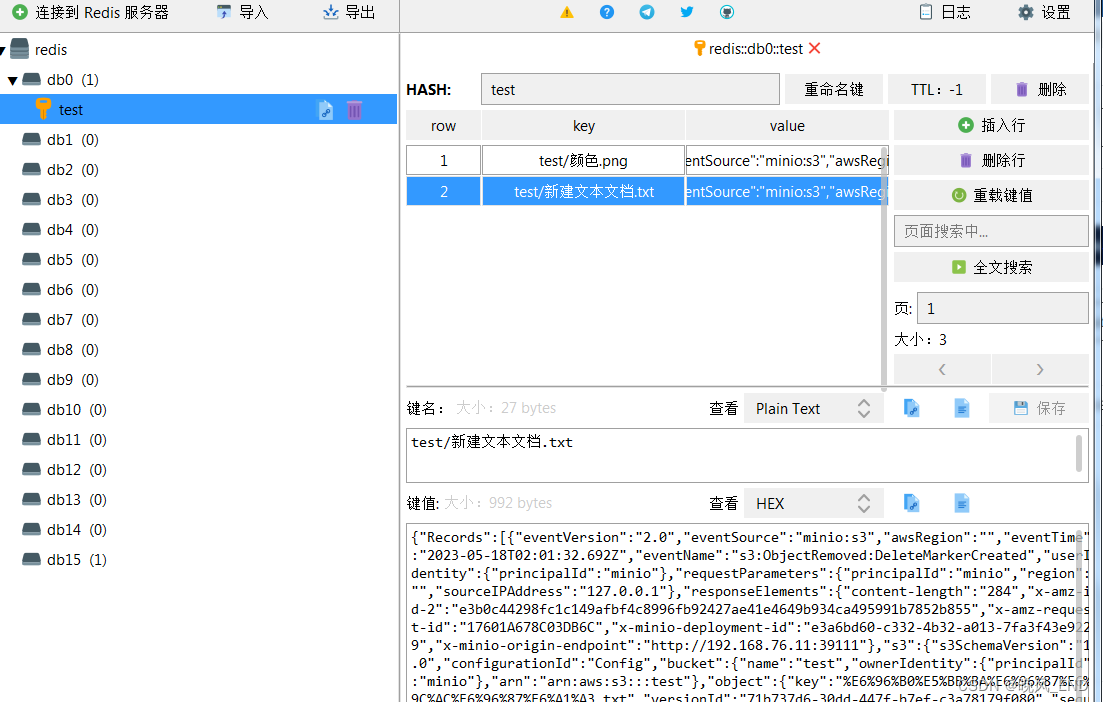
Task: Select row with test/颜色.png key
Action: pyautogui.click(x=583, y=160)
